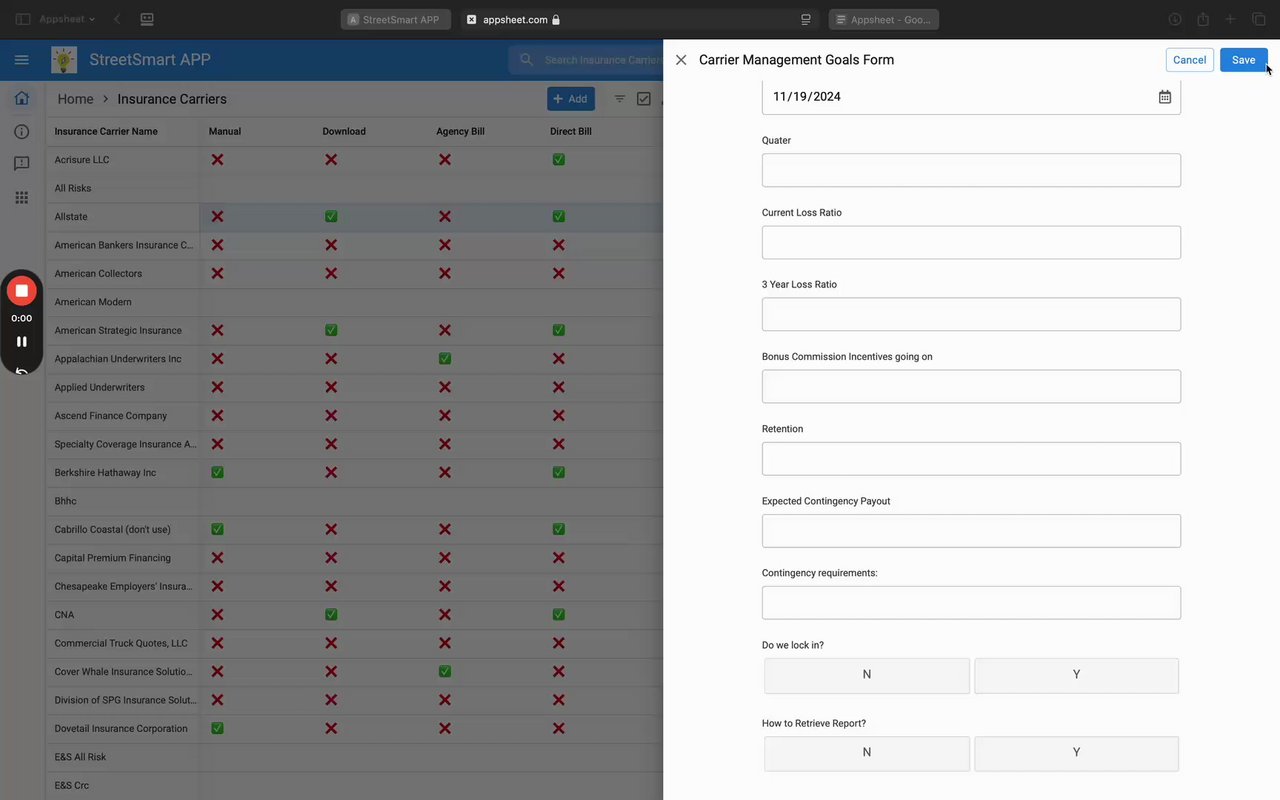Select N for Do we lock in?
The width and height of the screenshot is (1280, 800).
[x=866, y=675]
